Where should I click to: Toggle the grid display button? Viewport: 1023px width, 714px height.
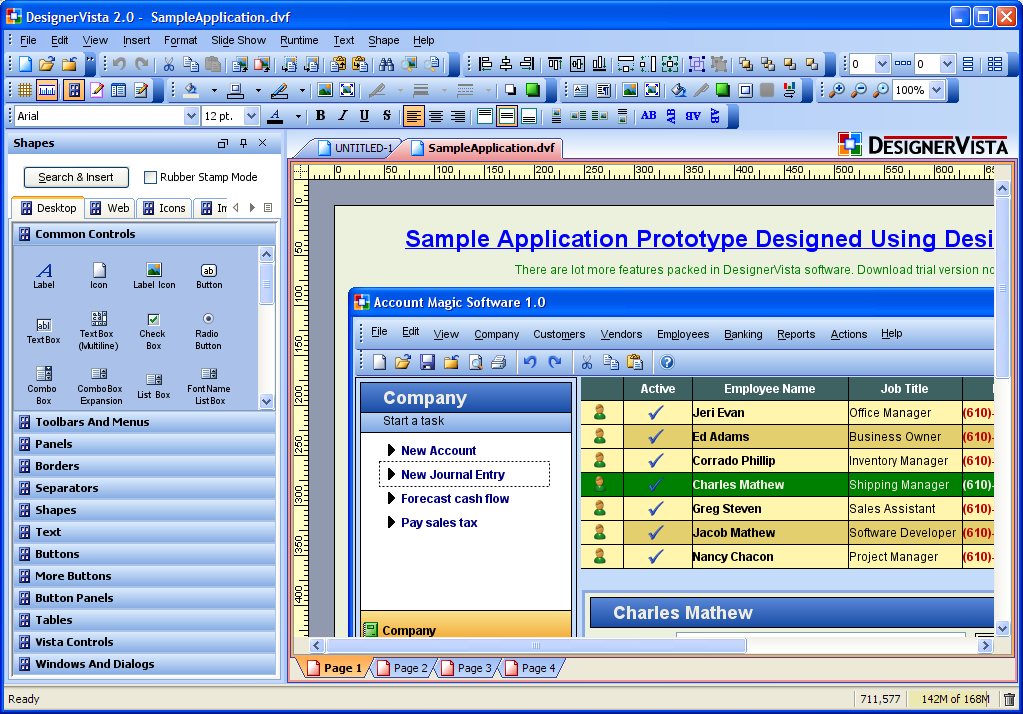(25, 90)
